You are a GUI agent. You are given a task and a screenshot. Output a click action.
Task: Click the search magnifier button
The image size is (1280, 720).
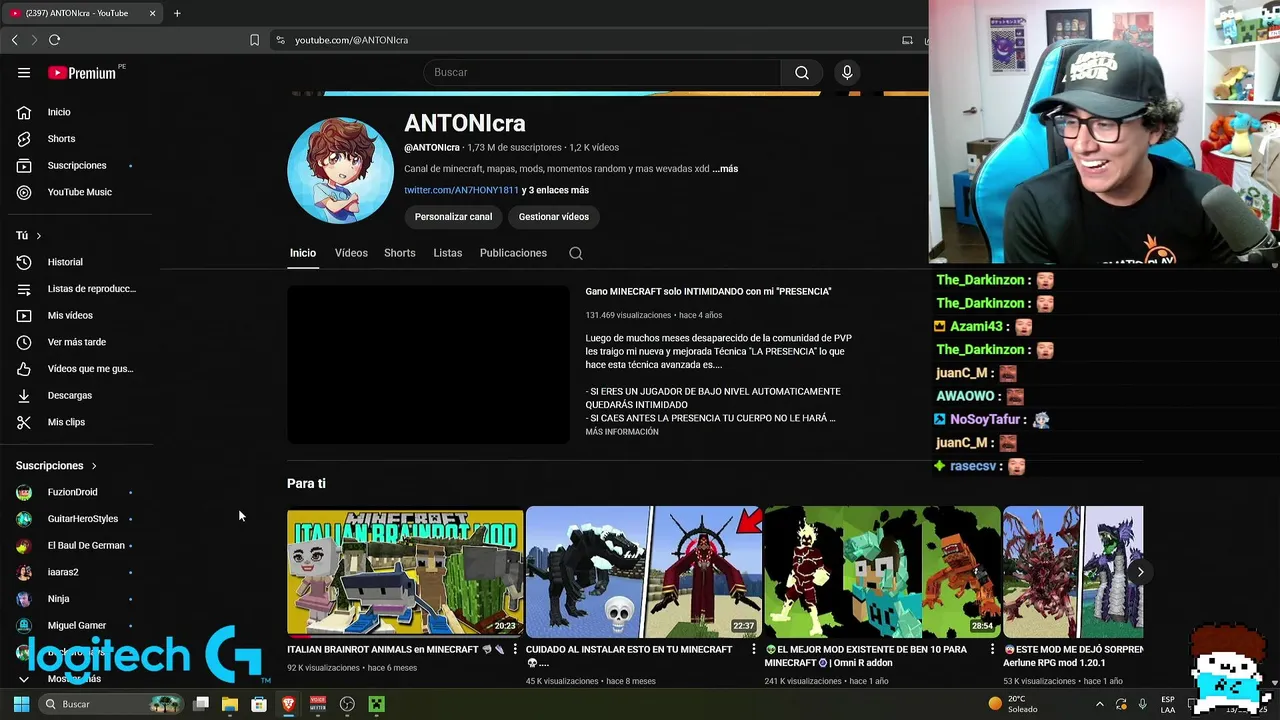[x=802, y=72]
